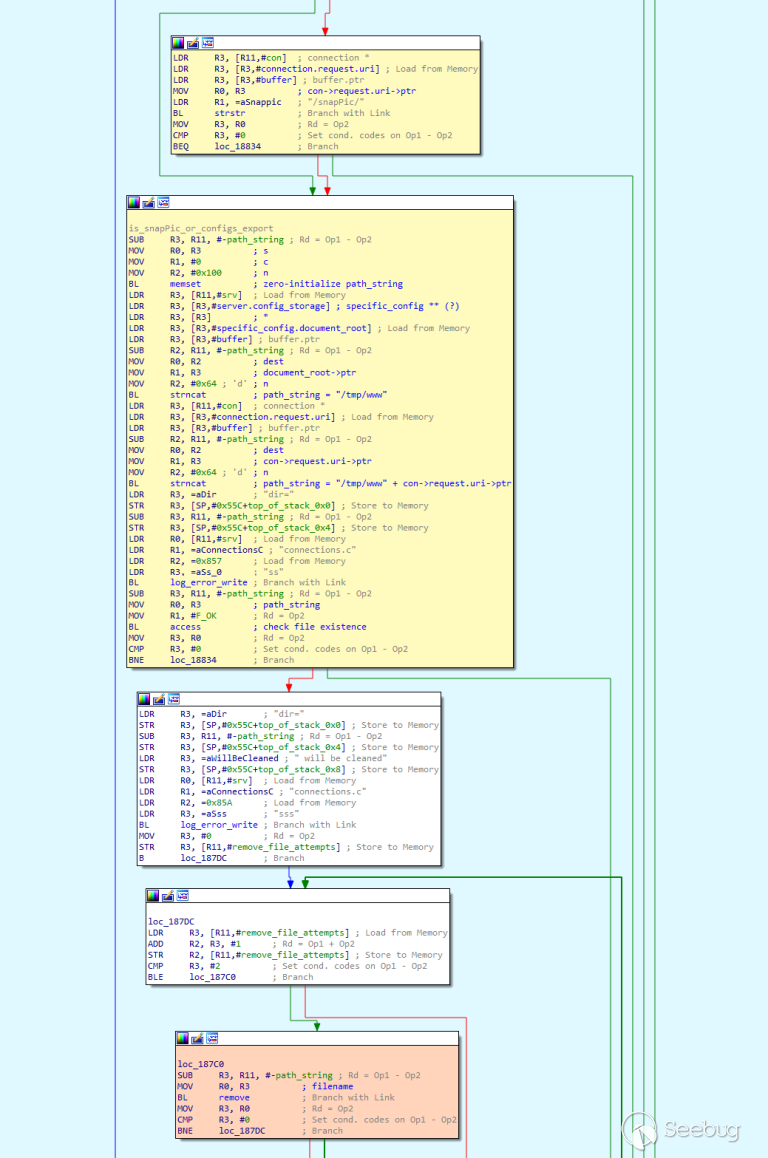Click group-nodes icon on loc_187DC block
The image size is (768, 1158).
point(182,895)
